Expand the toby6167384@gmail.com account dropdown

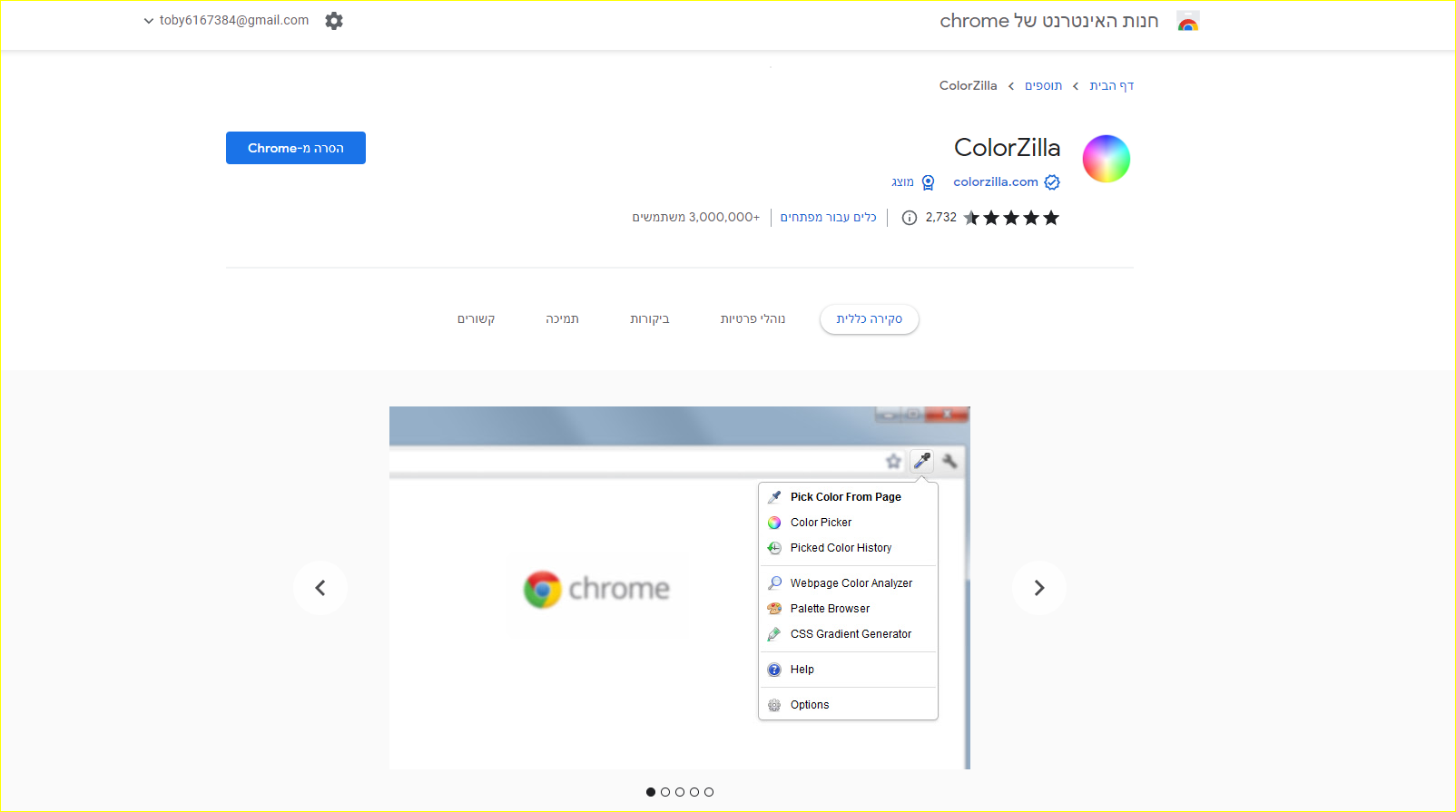click(226, 21)
